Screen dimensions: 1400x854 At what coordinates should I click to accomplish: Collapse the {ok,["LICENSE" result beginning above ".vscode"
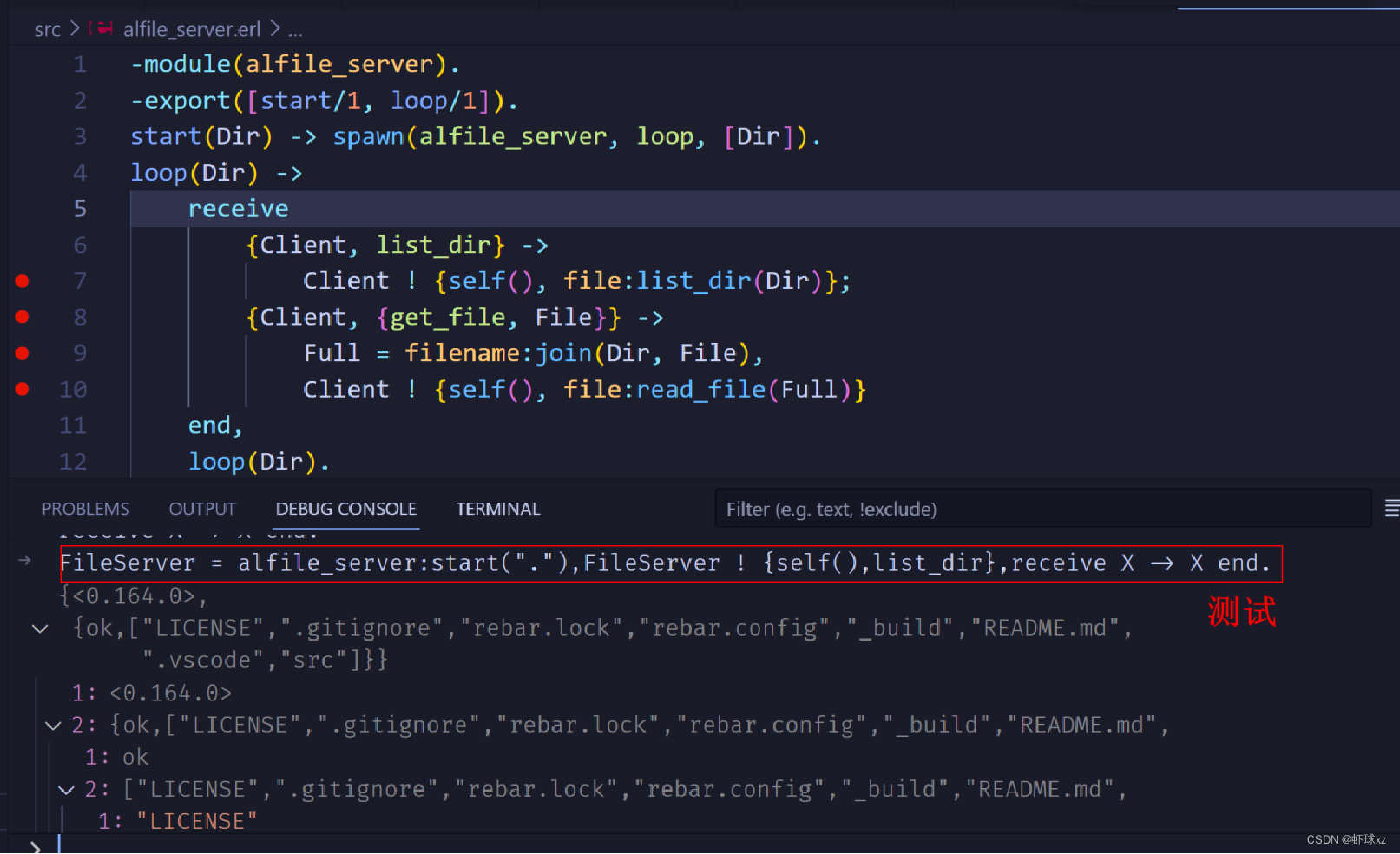point(40,629)
